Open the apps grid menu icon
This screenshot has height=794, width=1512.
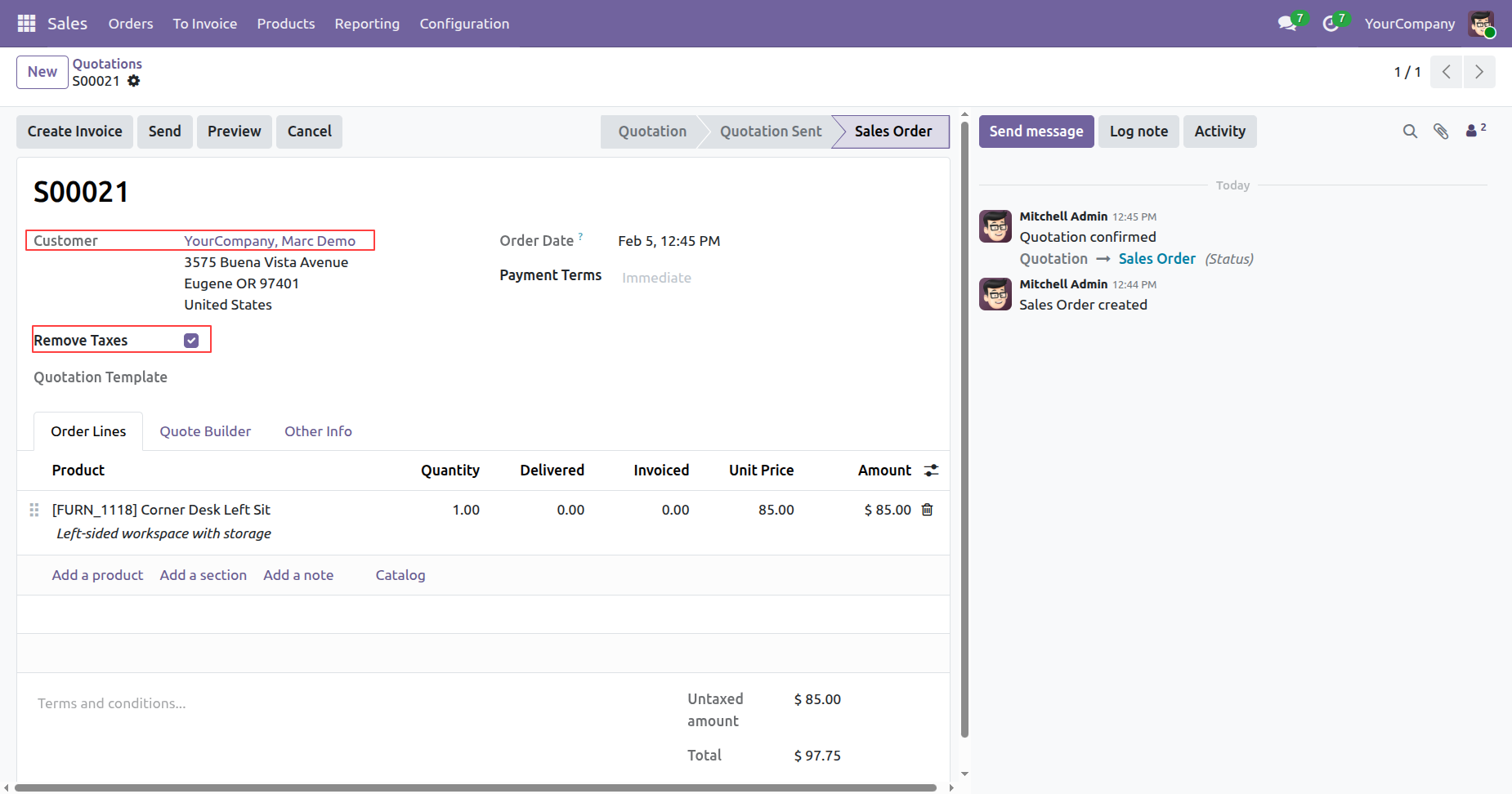(26, 24)
